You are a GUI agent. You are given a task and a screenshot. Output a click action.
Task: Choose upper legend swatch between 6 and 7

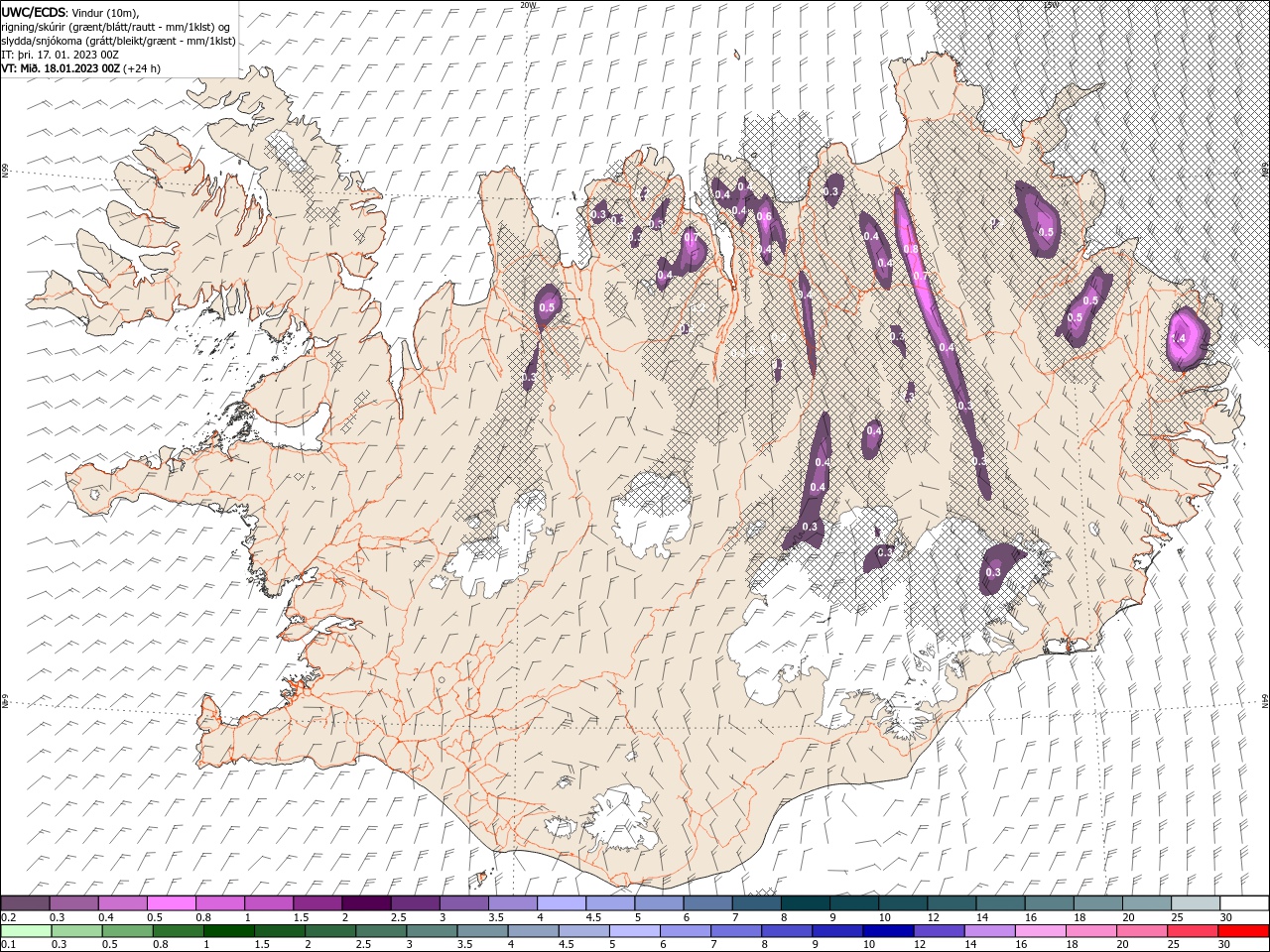[707, 903]
